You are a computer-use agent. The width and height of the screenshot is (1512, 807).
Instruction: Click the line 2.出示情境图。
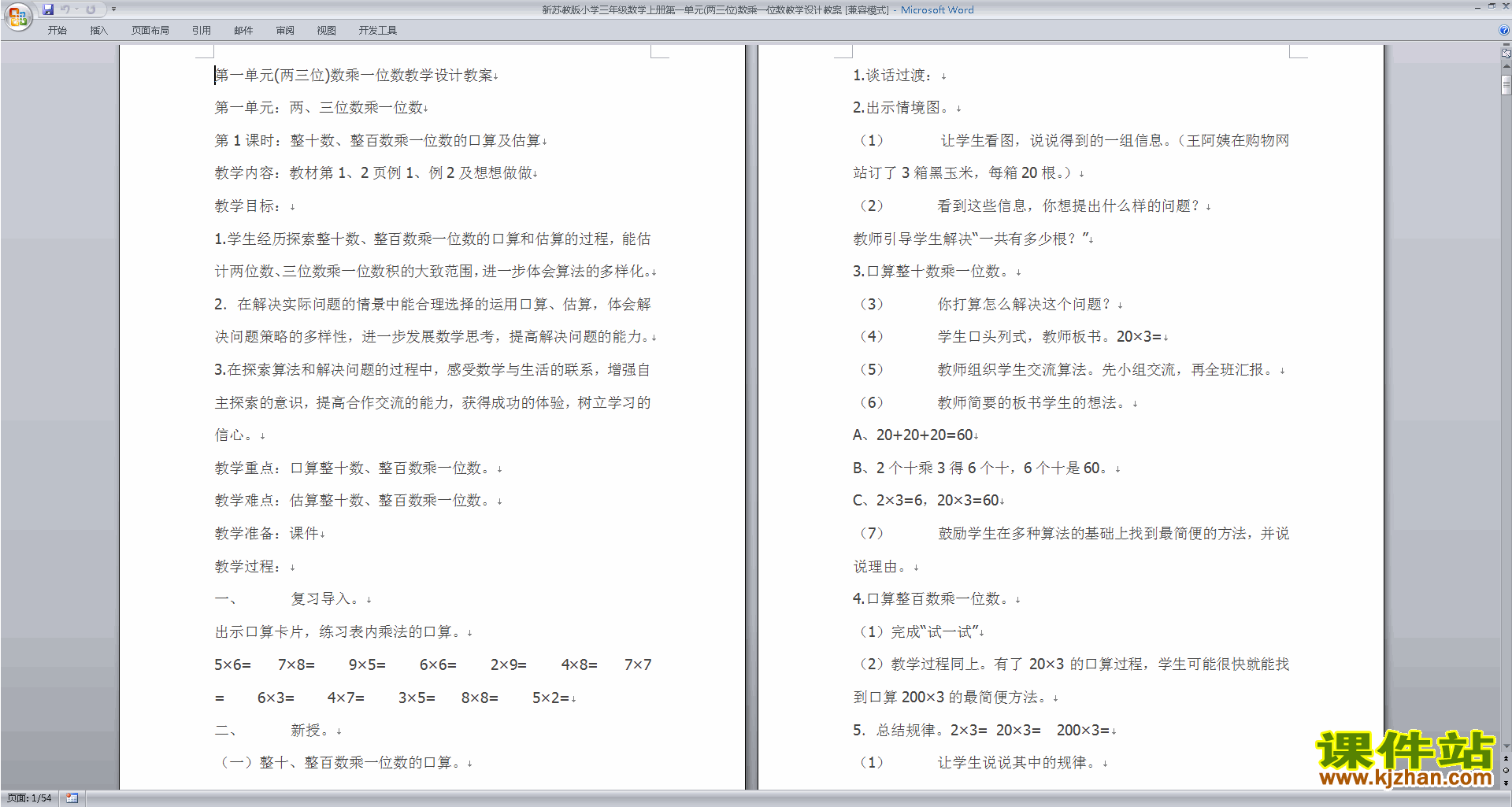[x=902, y=108]
